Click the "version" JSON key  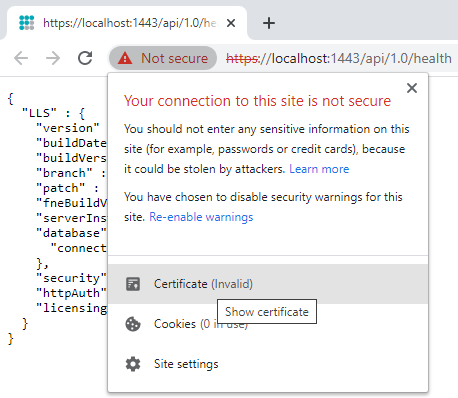pos(68,128)
